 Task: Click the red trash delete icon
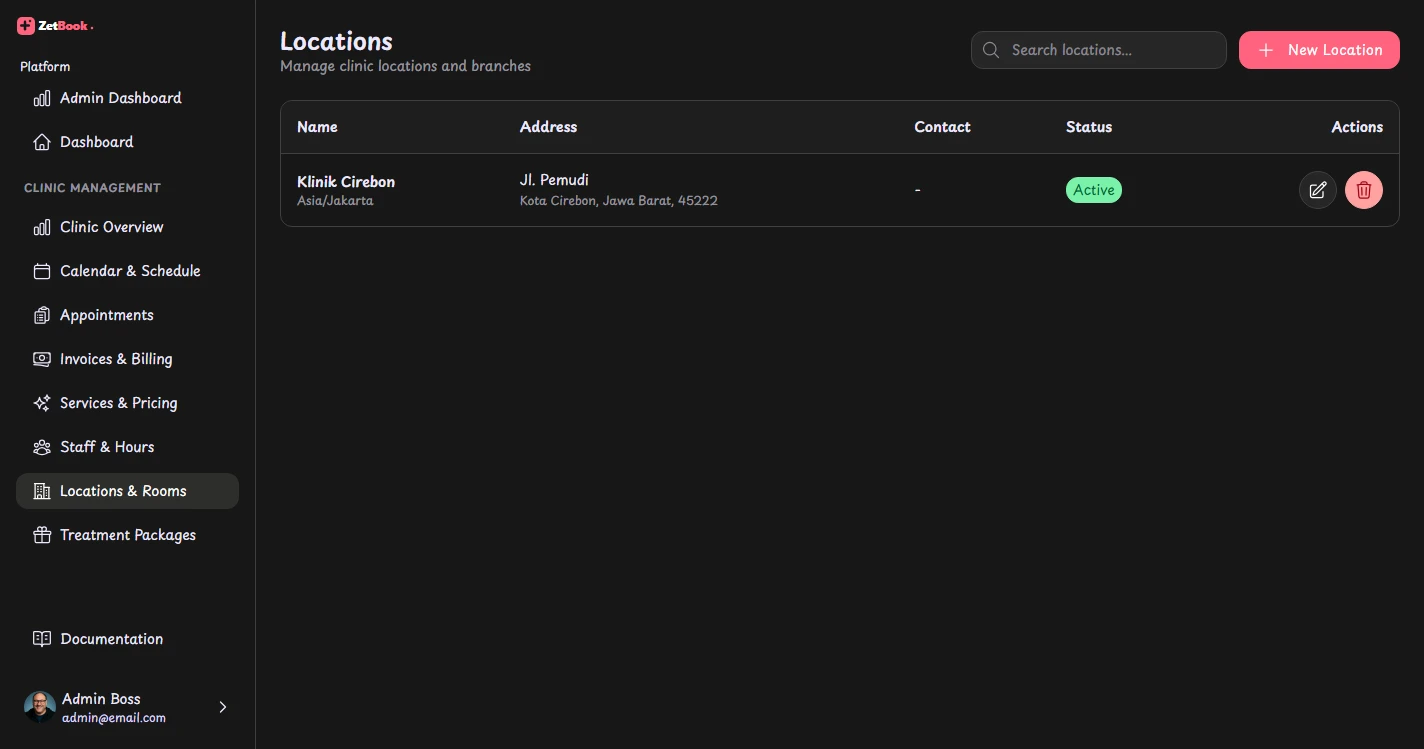(1363, 190)
